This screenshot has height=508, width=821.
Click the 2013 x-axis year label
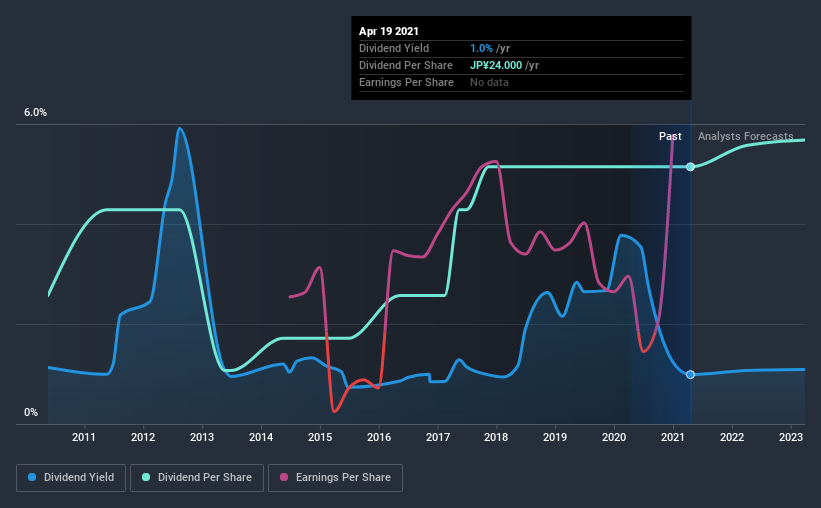[202, 437]
